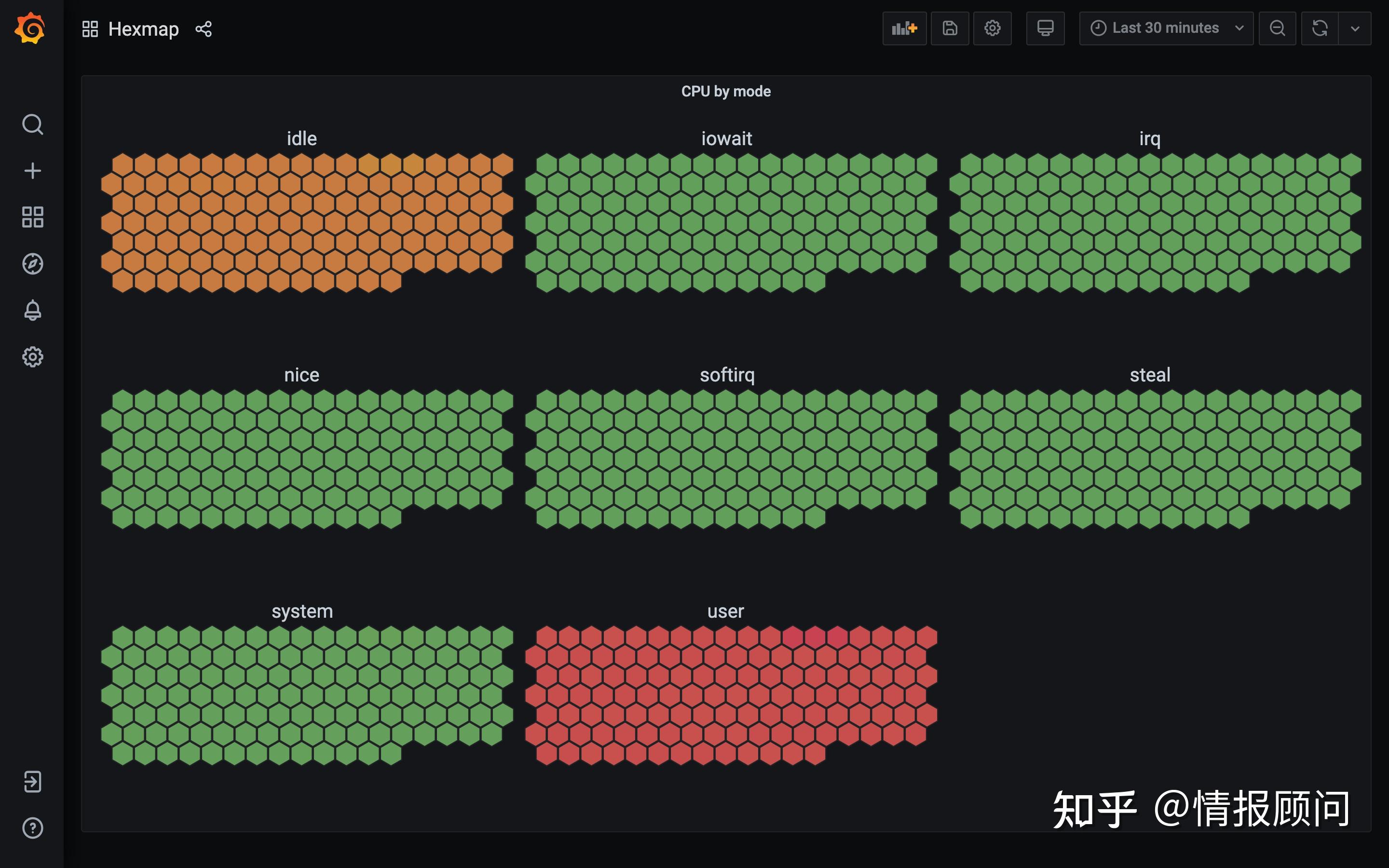Open the CPU by mode panel menu
Screen dimensions: 1389x868
[x=725, y=90]
